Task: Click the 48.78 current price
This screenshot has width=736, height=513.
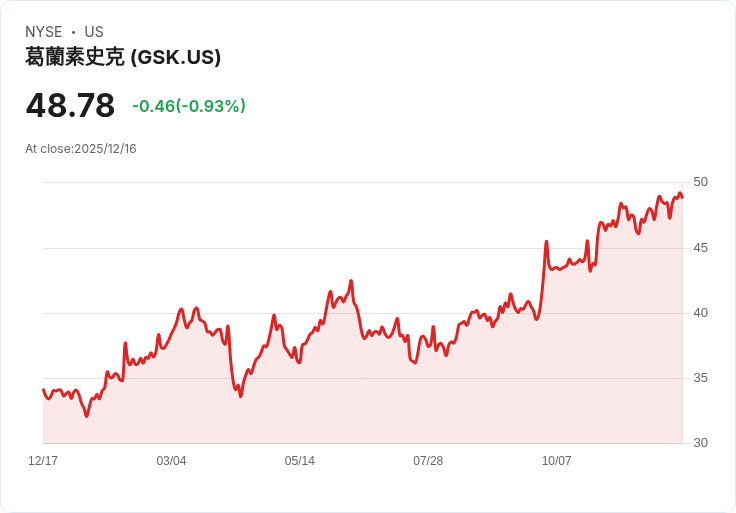Action: tap(70, 106)
